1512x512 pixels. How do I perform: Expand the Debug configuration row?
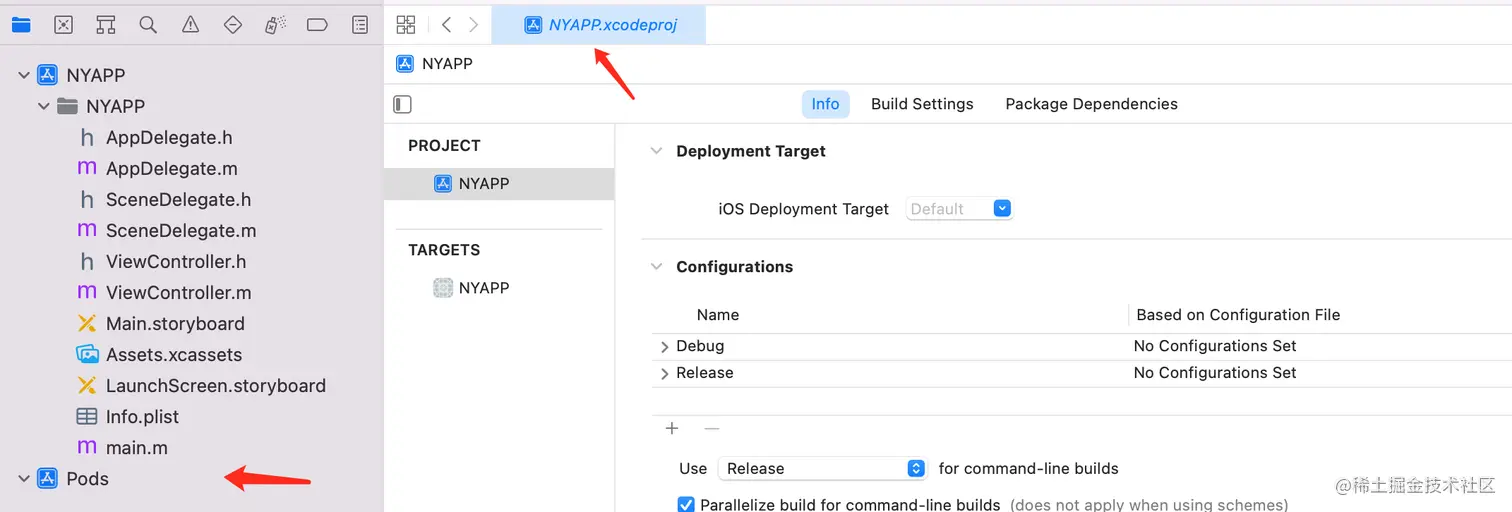[665, 347]
